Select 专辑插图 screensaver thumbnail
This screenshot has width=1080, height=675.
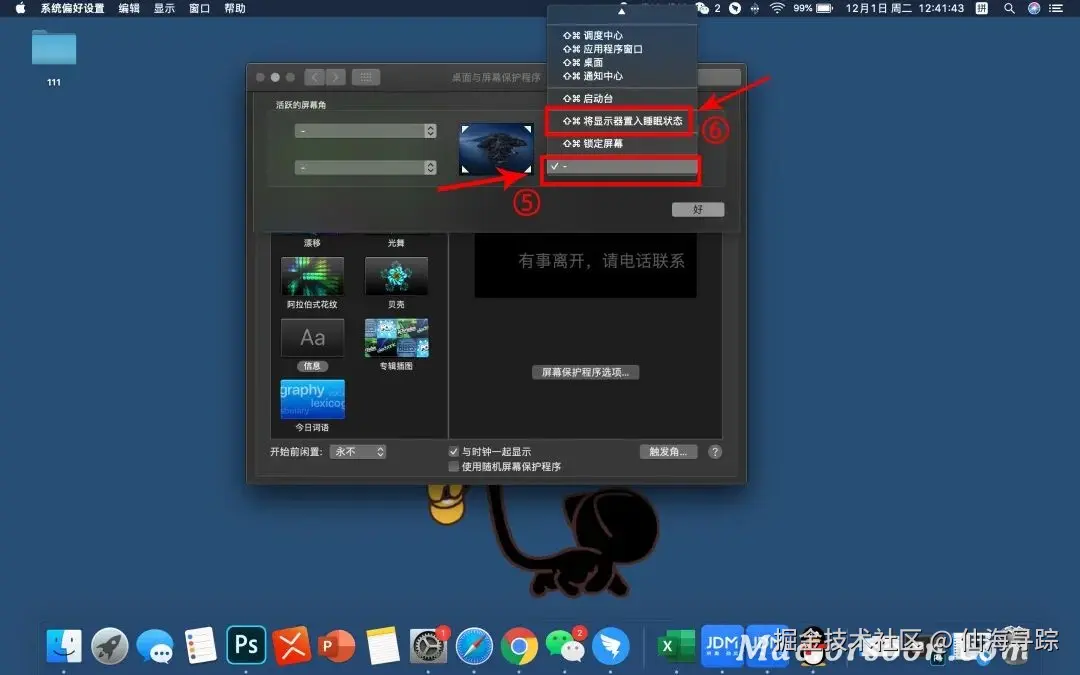click(x=396, y=338)
